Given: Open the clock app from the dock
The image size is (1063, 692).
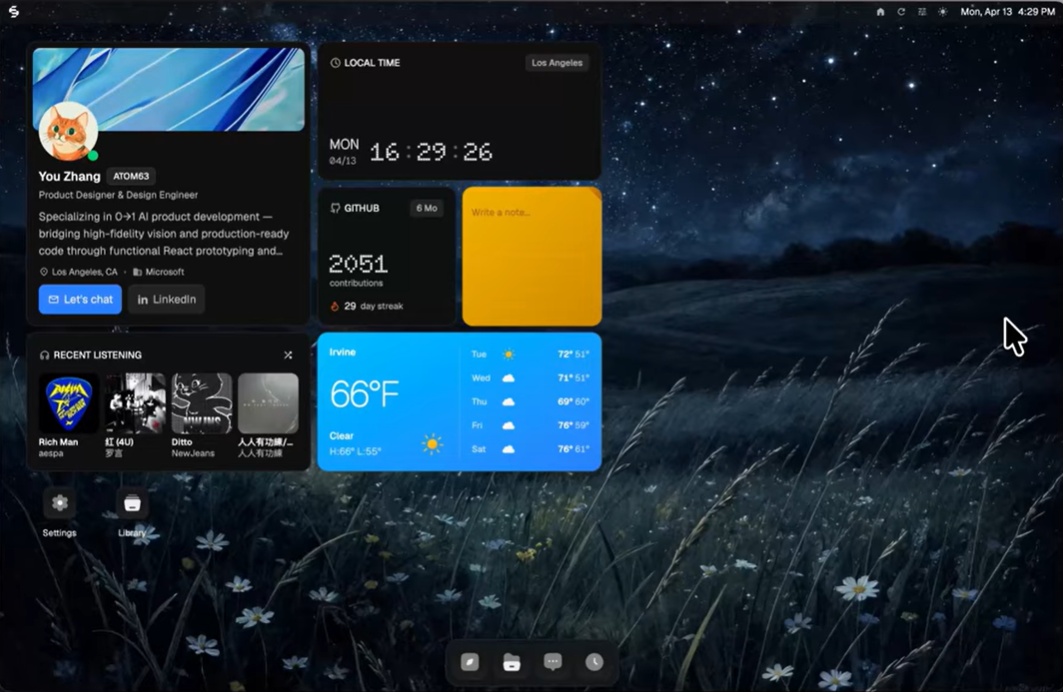Looking at the screenshot, I should click(x=594, y=662).
